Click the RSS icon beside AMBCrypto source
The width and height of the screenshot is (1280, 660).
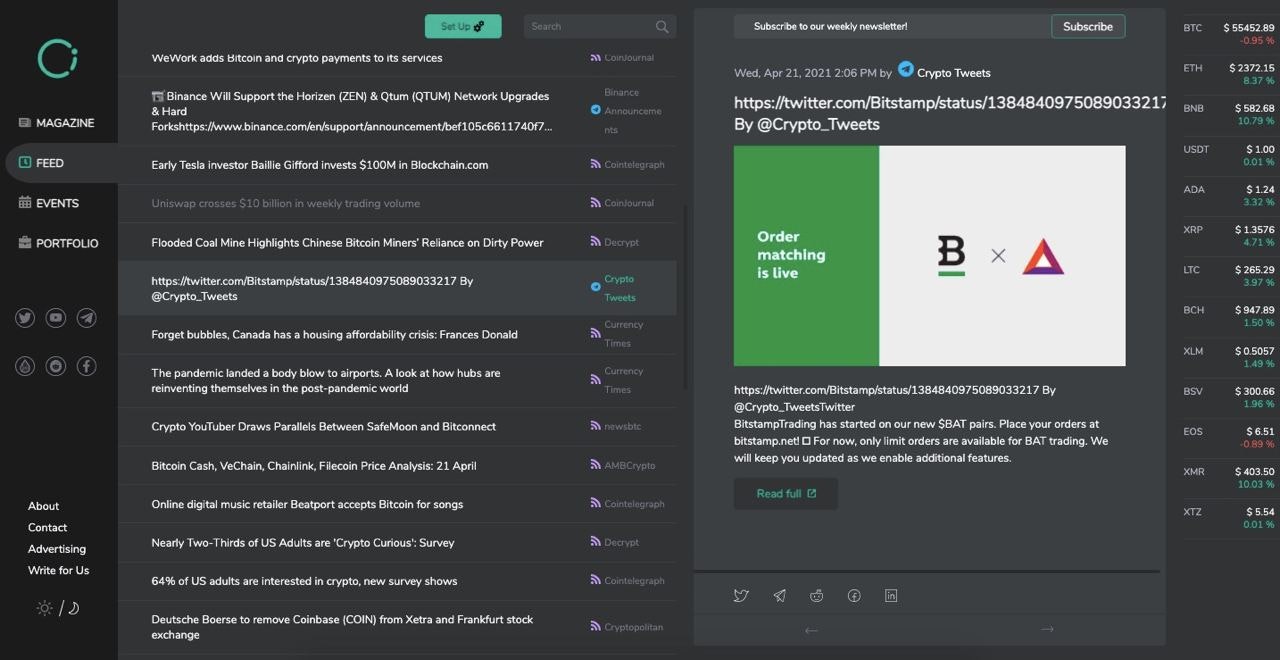coord(596,466)
